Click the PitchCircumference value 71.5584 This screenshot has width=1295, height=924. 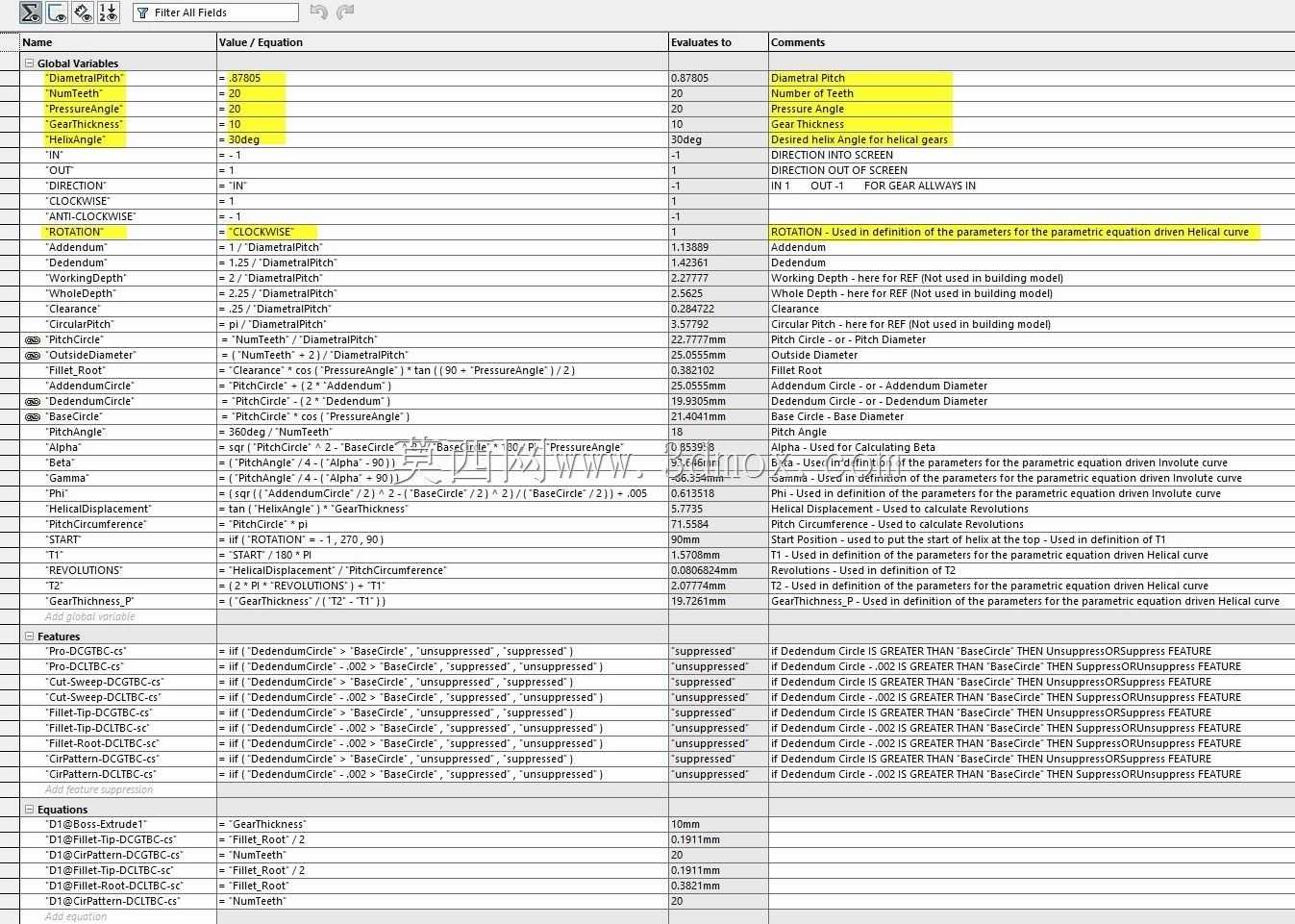(689, 525)
